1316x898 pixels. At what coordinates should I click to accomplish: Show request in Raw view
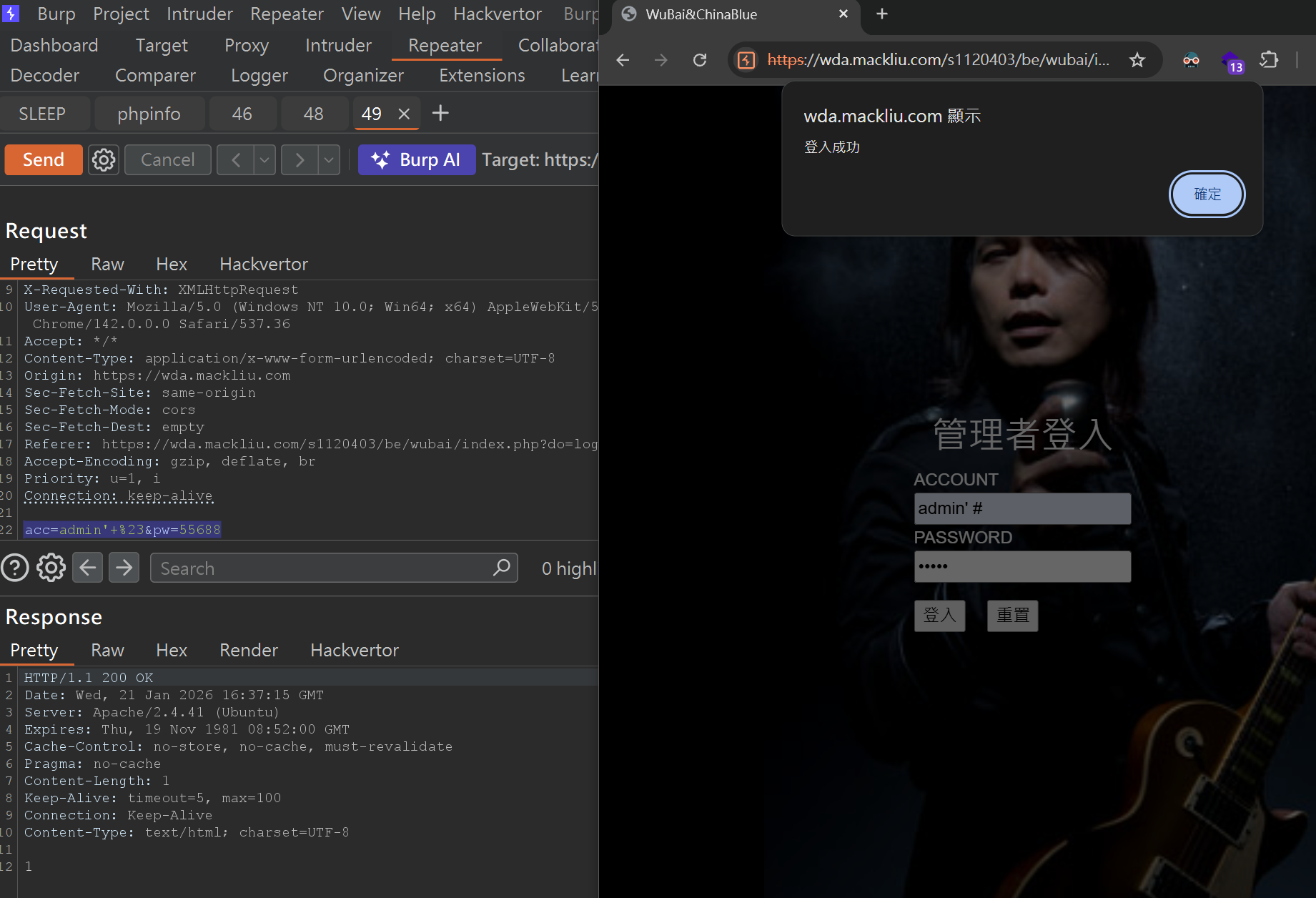(x=107, y=264)
